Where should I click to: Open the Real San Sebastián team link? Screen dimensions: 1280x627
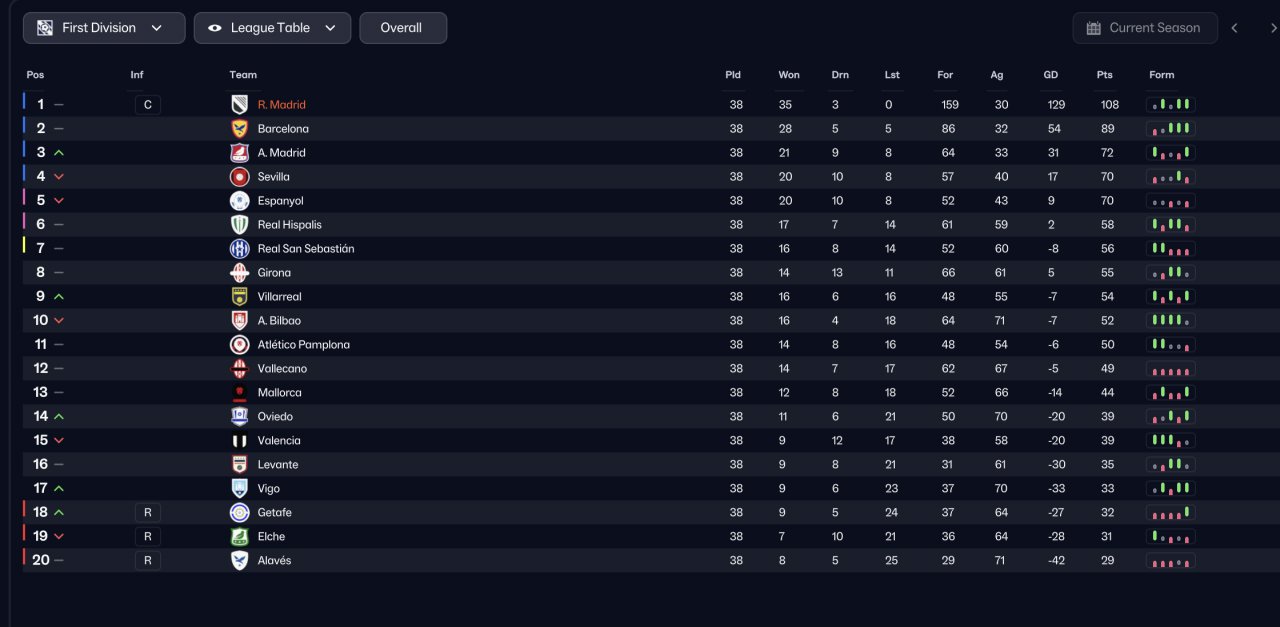pos(306,248)
